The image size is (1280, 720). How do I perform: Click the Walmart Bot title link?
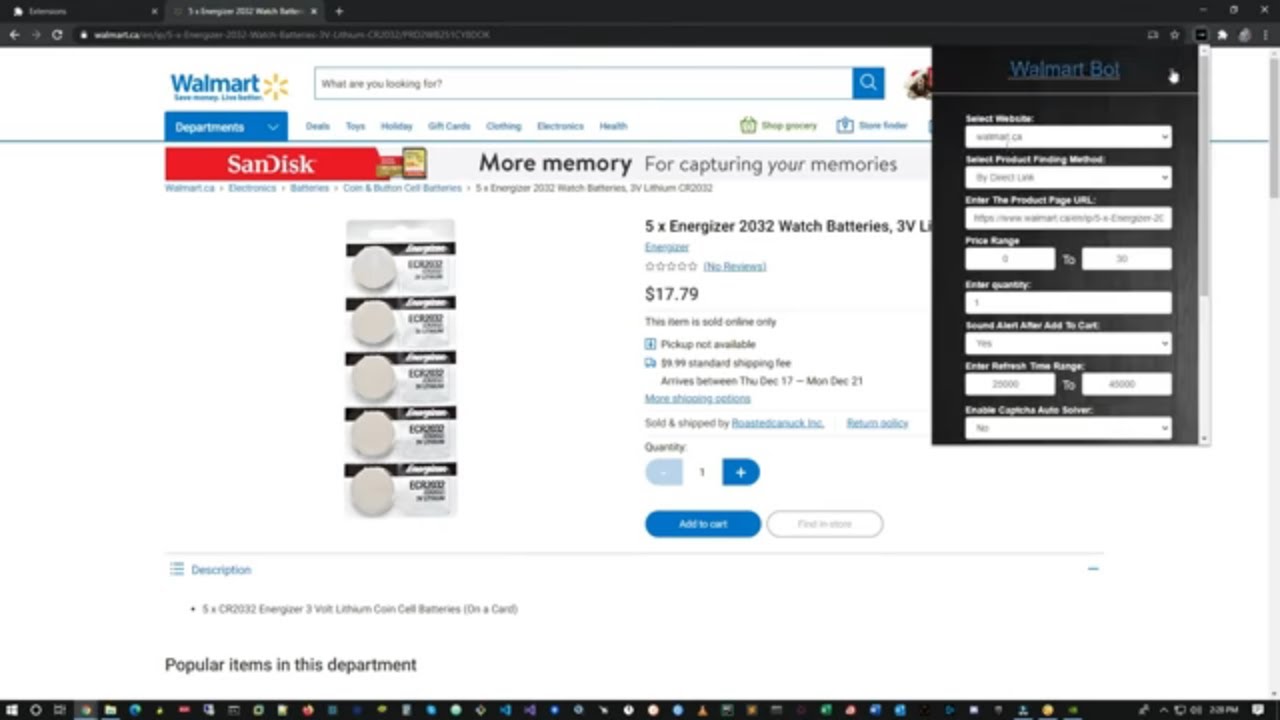pos(1064,69)
